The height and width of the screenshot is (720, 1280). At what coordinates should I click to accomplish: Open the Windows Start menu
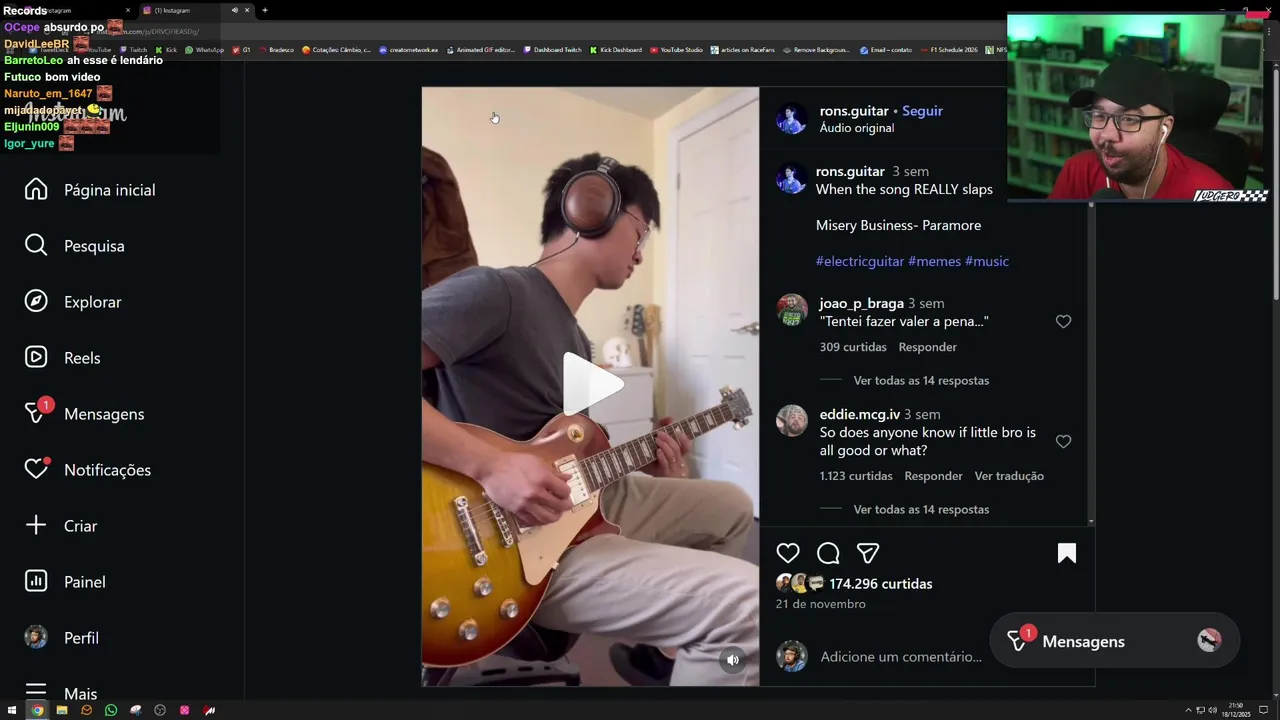click(12, 710)
